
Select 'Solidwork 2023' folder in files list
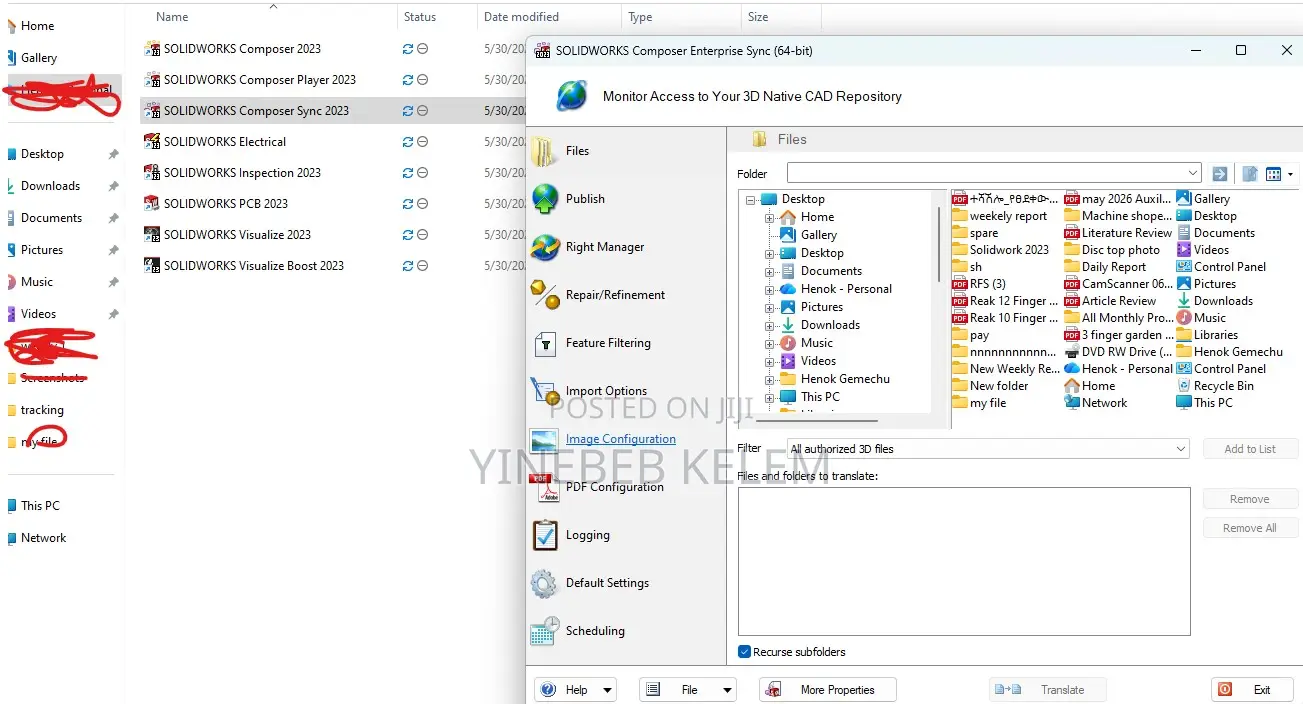click(1000, 250)
